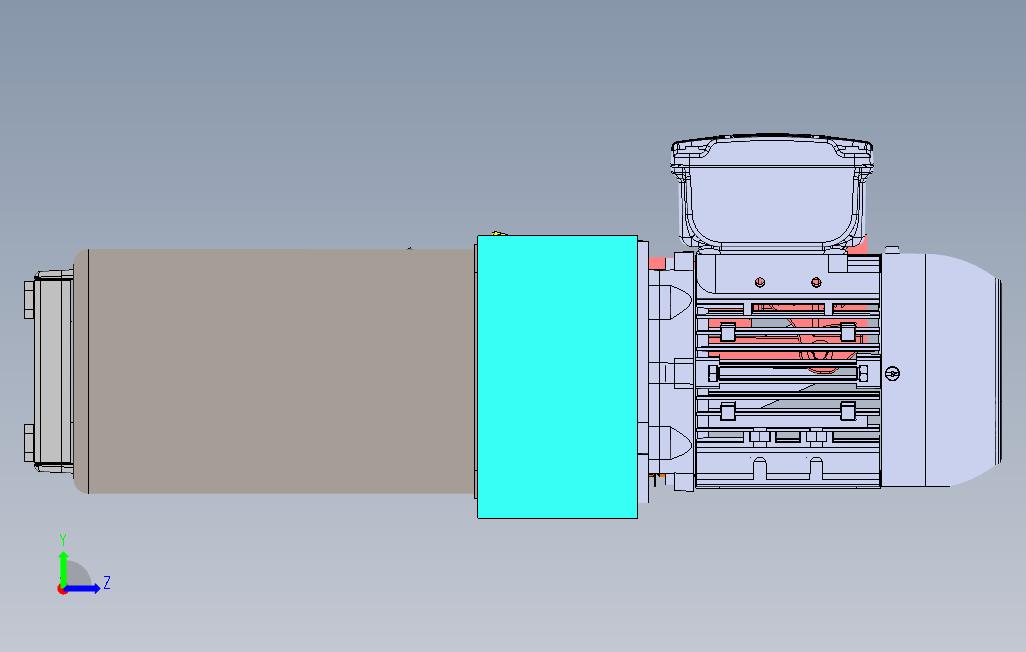This screenshot has width=1026, height=652.
Task: Click the red origin ball of triad
Action: click(x=62, y=589)
